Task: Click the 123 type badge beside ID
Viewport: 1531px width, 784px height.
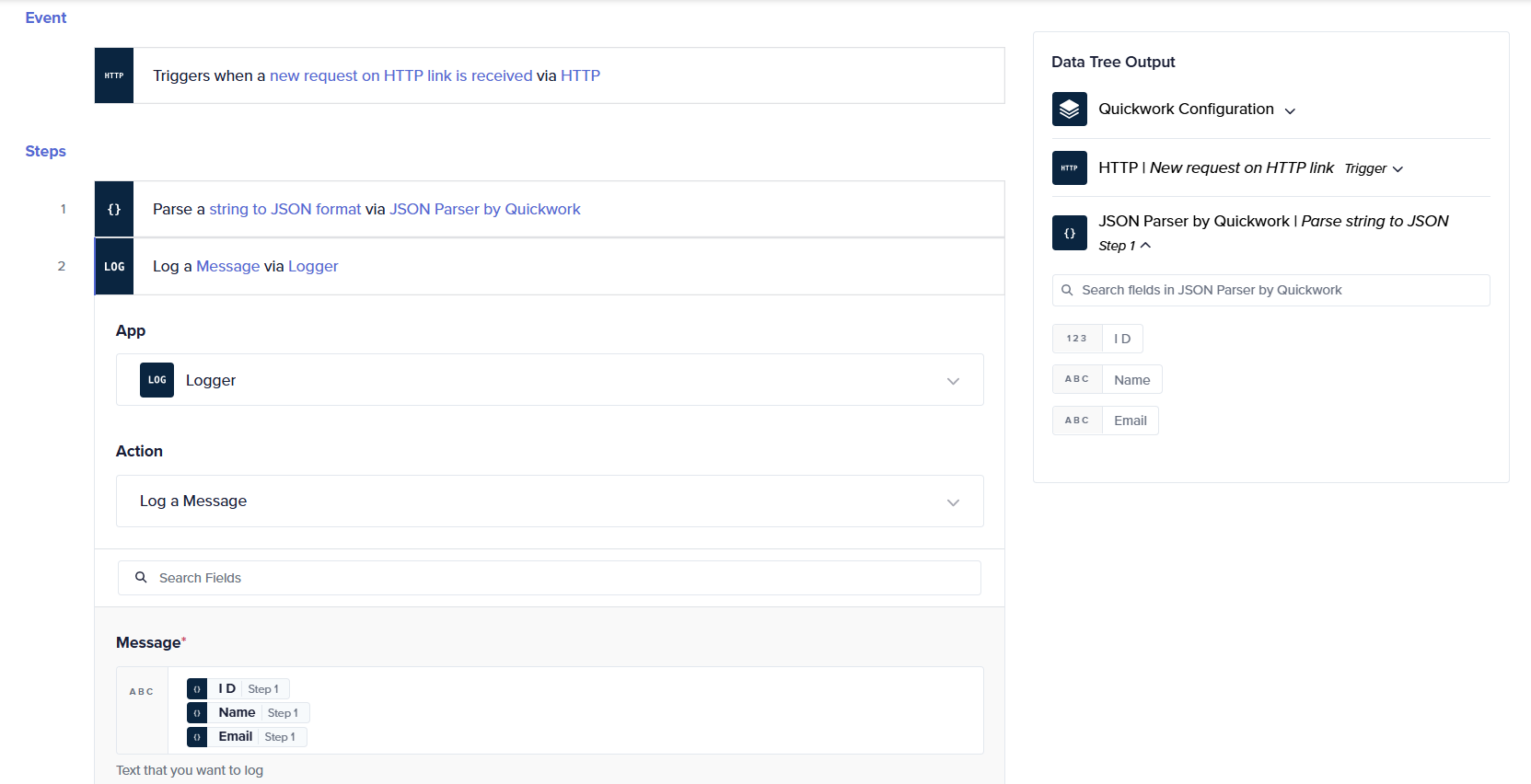Action: [1077, 339]
